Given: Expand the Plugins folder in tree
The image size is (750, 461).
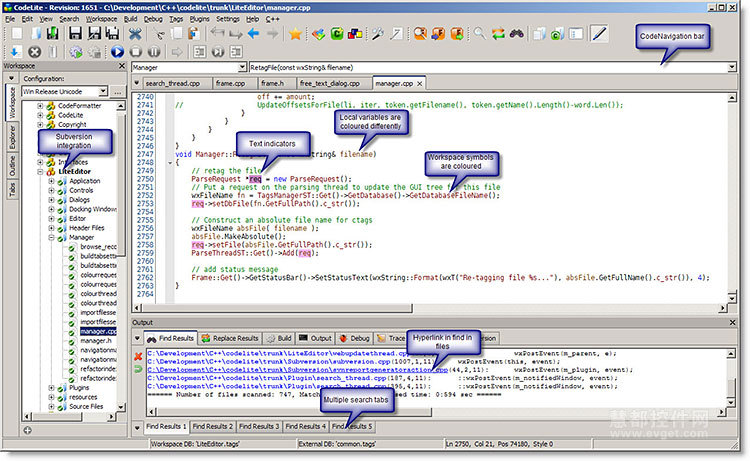Looking at the screenshot, I should point(51,388).
